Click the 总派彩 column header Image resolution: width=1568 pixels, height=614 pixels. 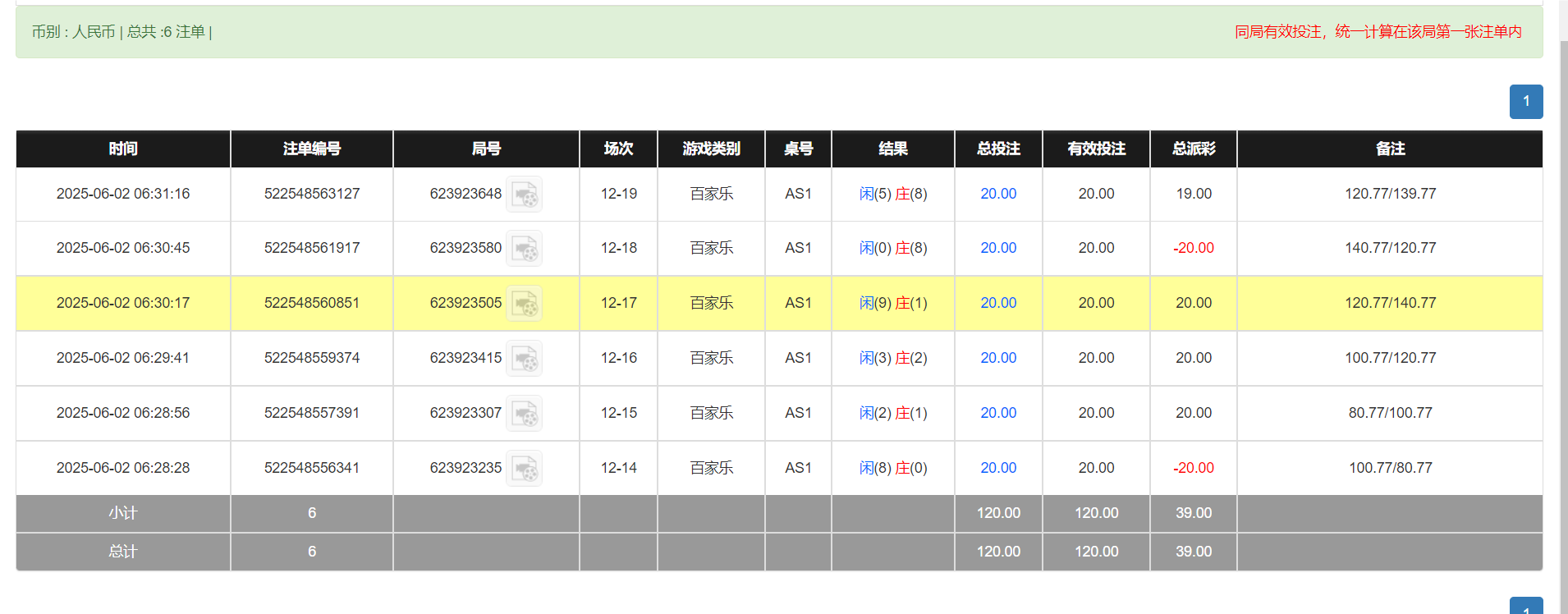tap(1193, 149)
